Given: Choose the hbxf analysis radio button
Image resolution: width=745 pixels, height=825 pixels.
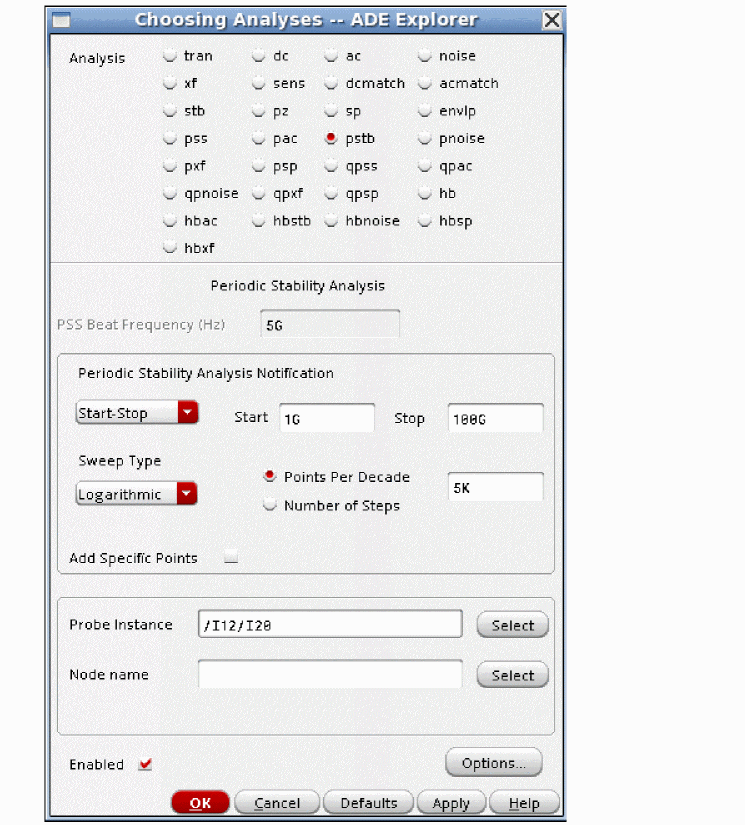Looking at the screenshot, I should tap(170, 247).
